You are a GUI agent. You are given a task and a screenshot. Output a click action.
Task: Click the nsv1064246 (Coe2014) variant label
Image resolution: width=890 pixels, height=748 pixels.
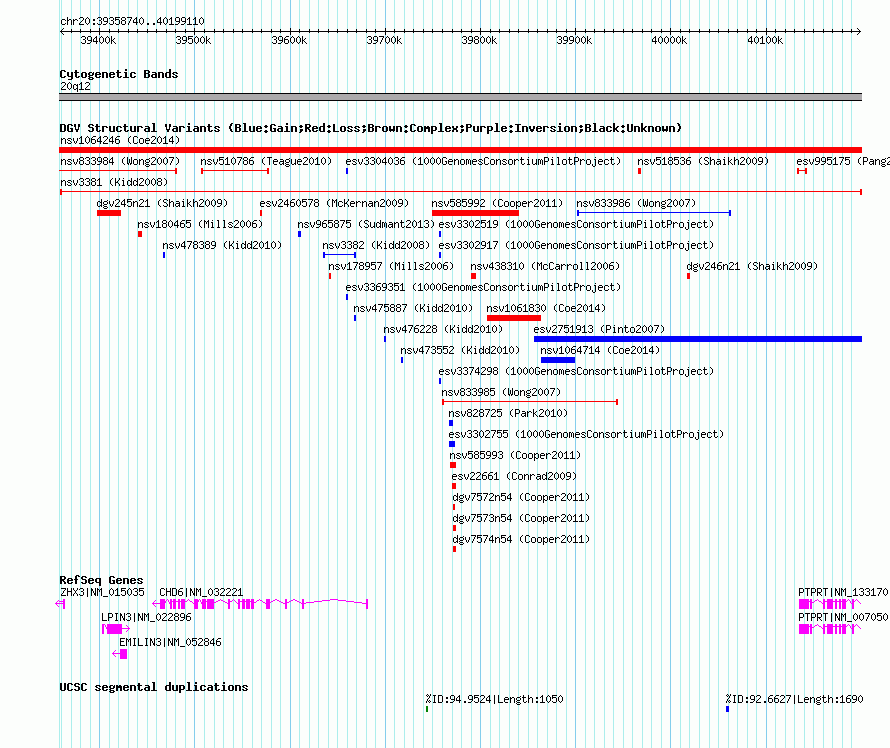(120, 140)
